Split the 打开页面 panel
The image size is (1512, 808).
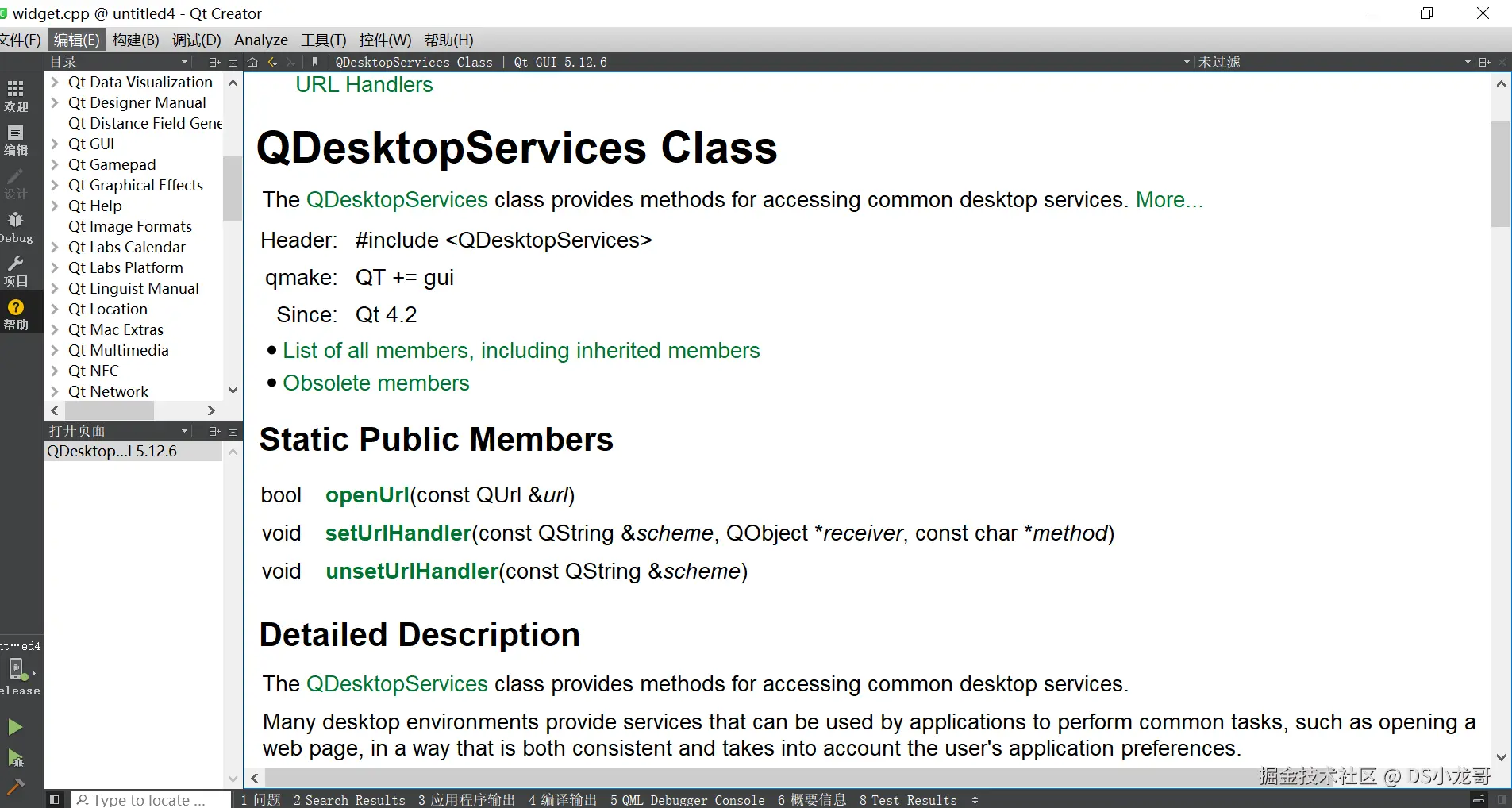(x=214, y=431)
